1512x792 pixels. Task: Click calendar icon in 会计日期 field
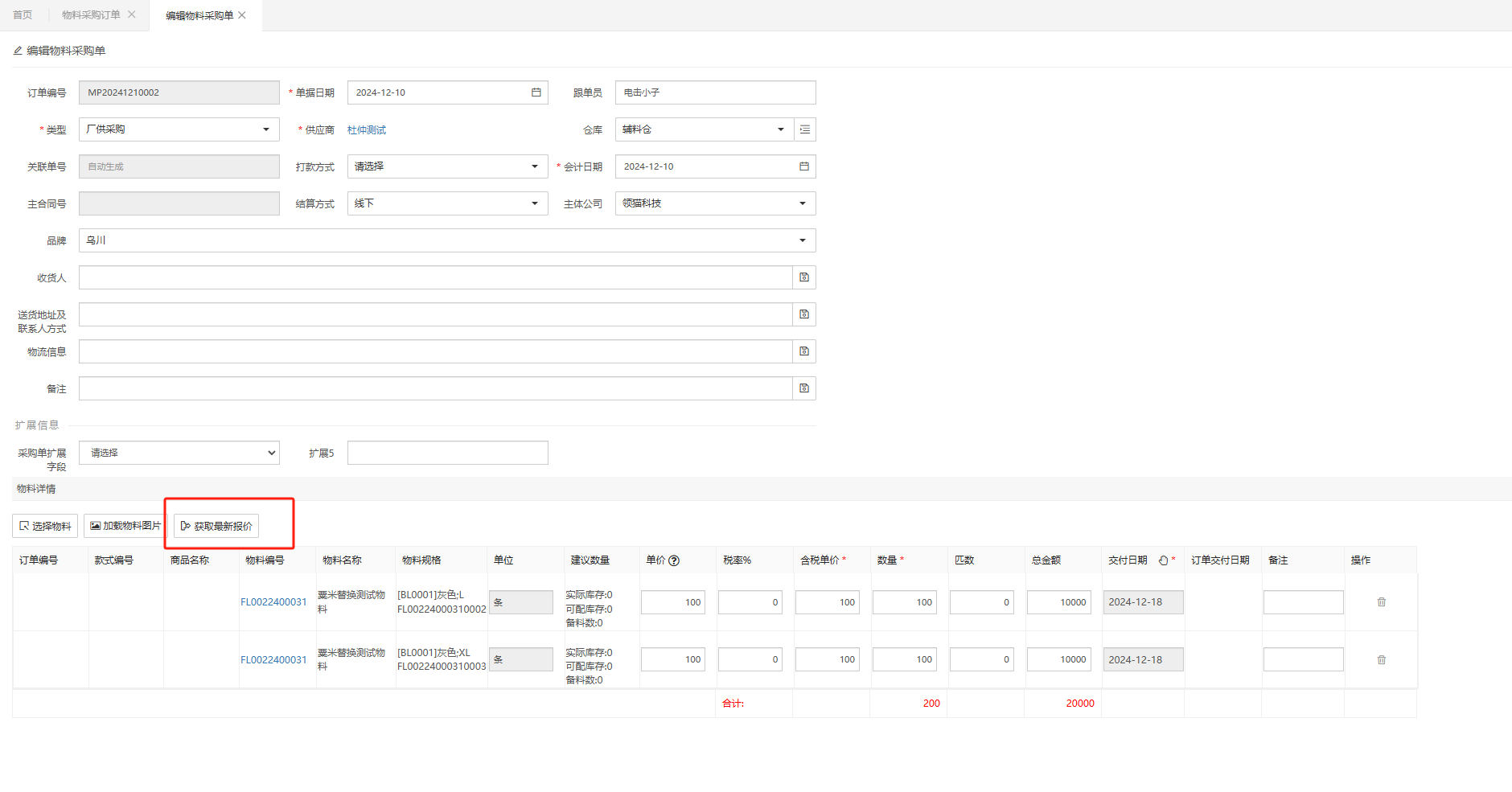803,166
